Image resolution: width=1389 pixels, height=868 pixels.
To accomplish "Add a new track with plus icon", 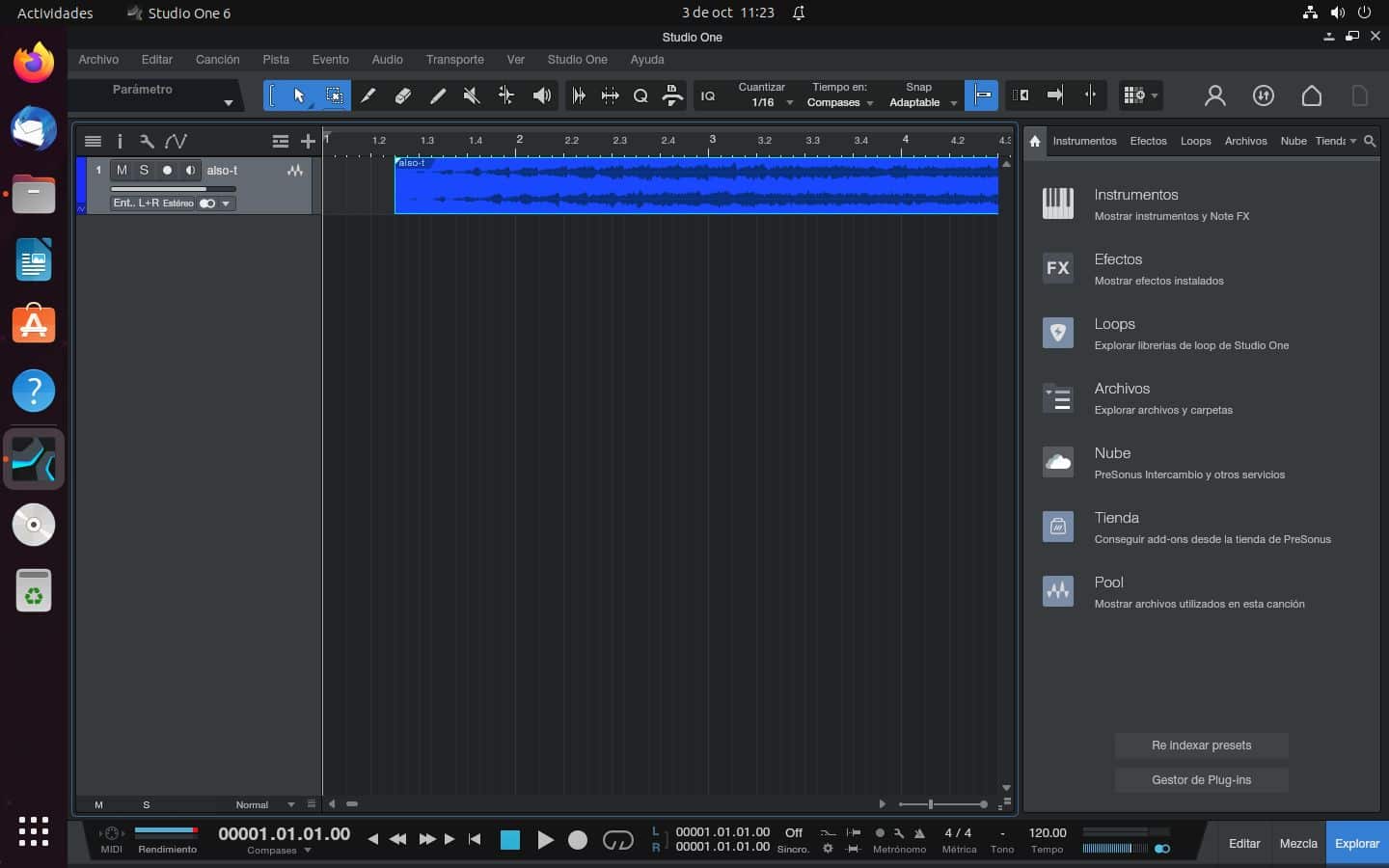I will (308, 141).
